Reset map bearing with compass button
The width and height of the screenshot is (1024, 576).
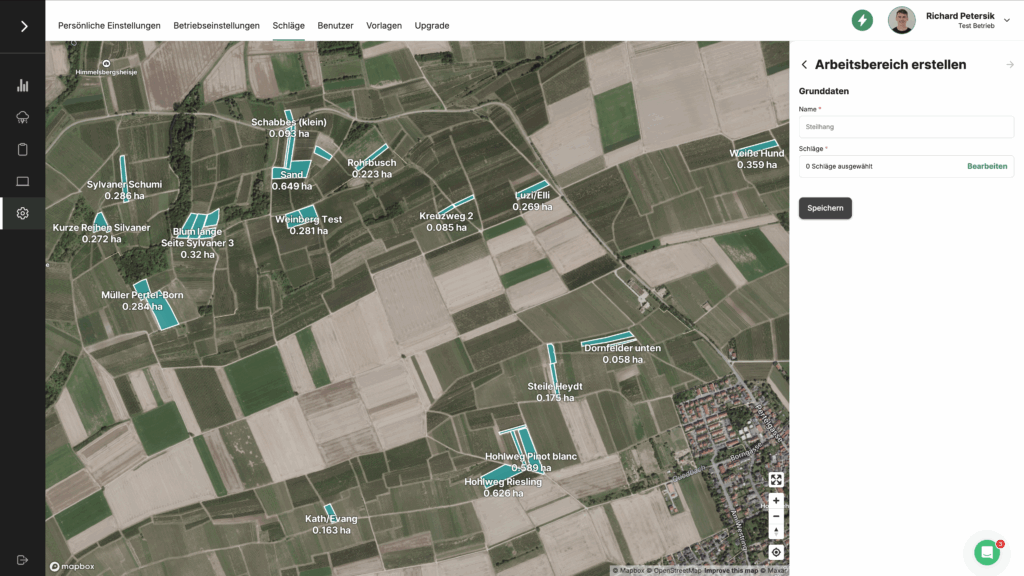pos(776,532)
